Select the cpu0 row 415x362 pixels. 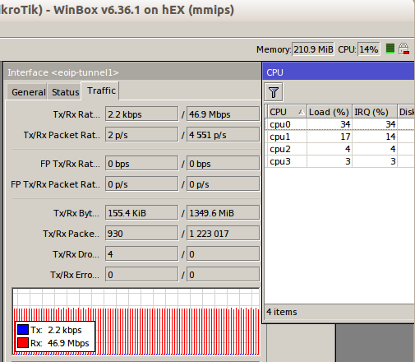coord(340,124)
